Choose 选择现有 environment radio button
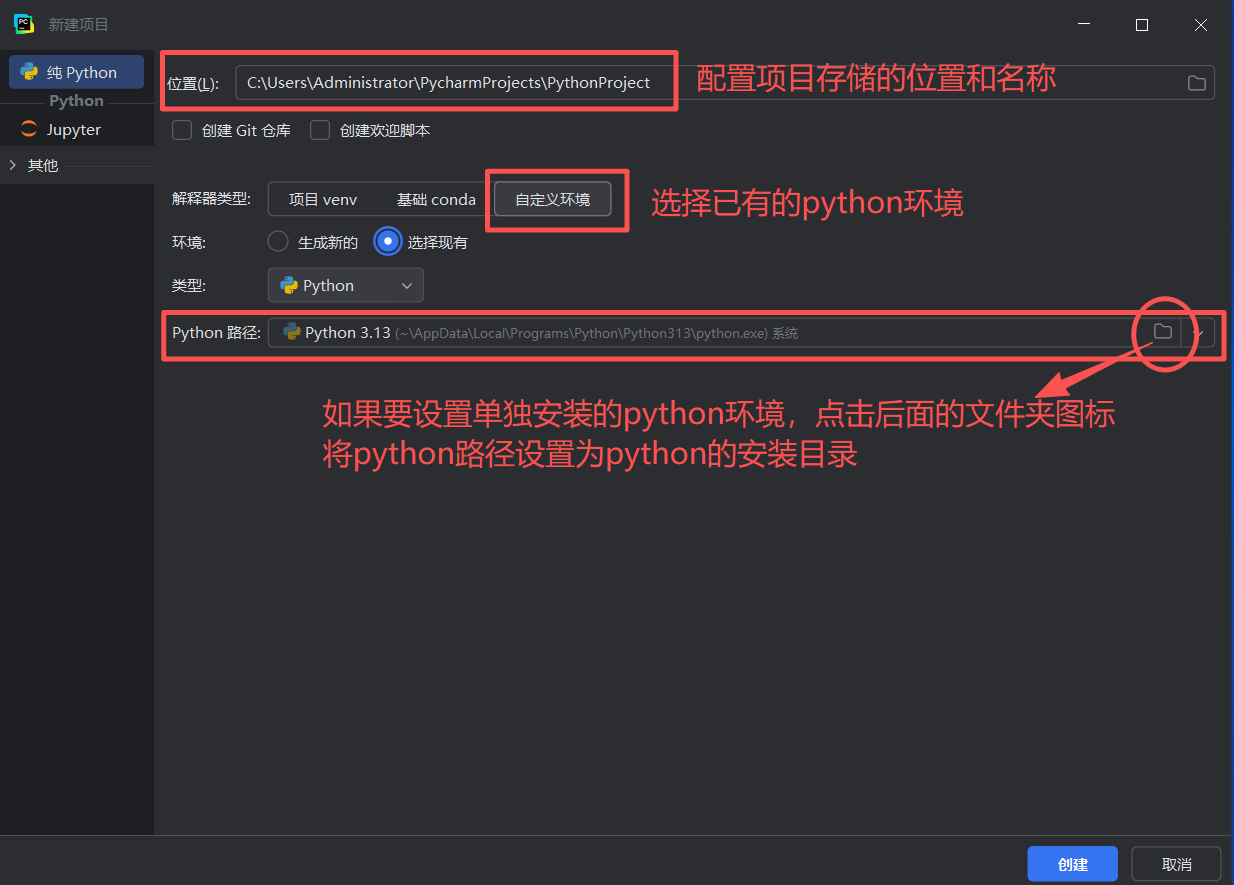This screenshot has height=885, width=1234. [x=388, y=242]
